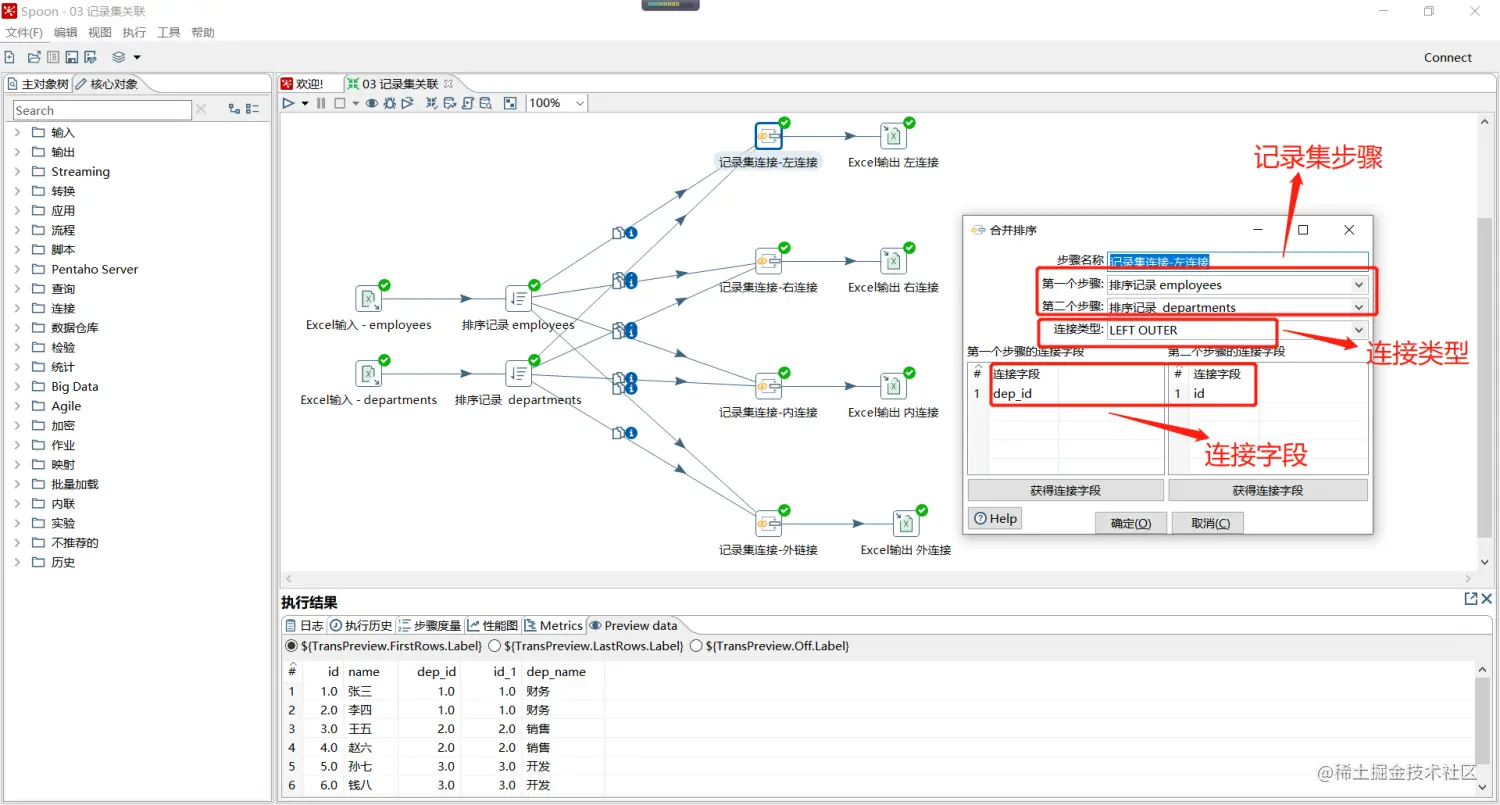The image size is (1500, 805).
Task: Open the 第一个步骤 dropdown
Action: click(1358, 285)
